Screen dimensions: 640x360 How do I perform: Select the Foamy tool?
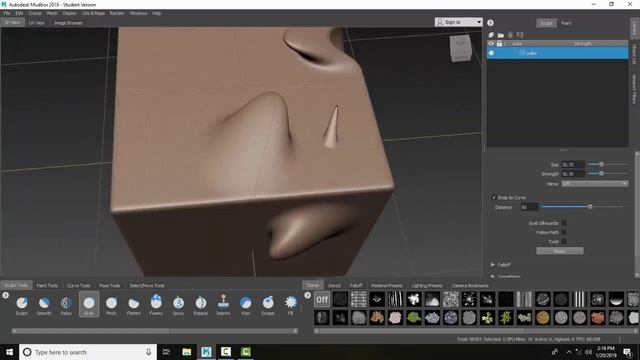point(156,305)
